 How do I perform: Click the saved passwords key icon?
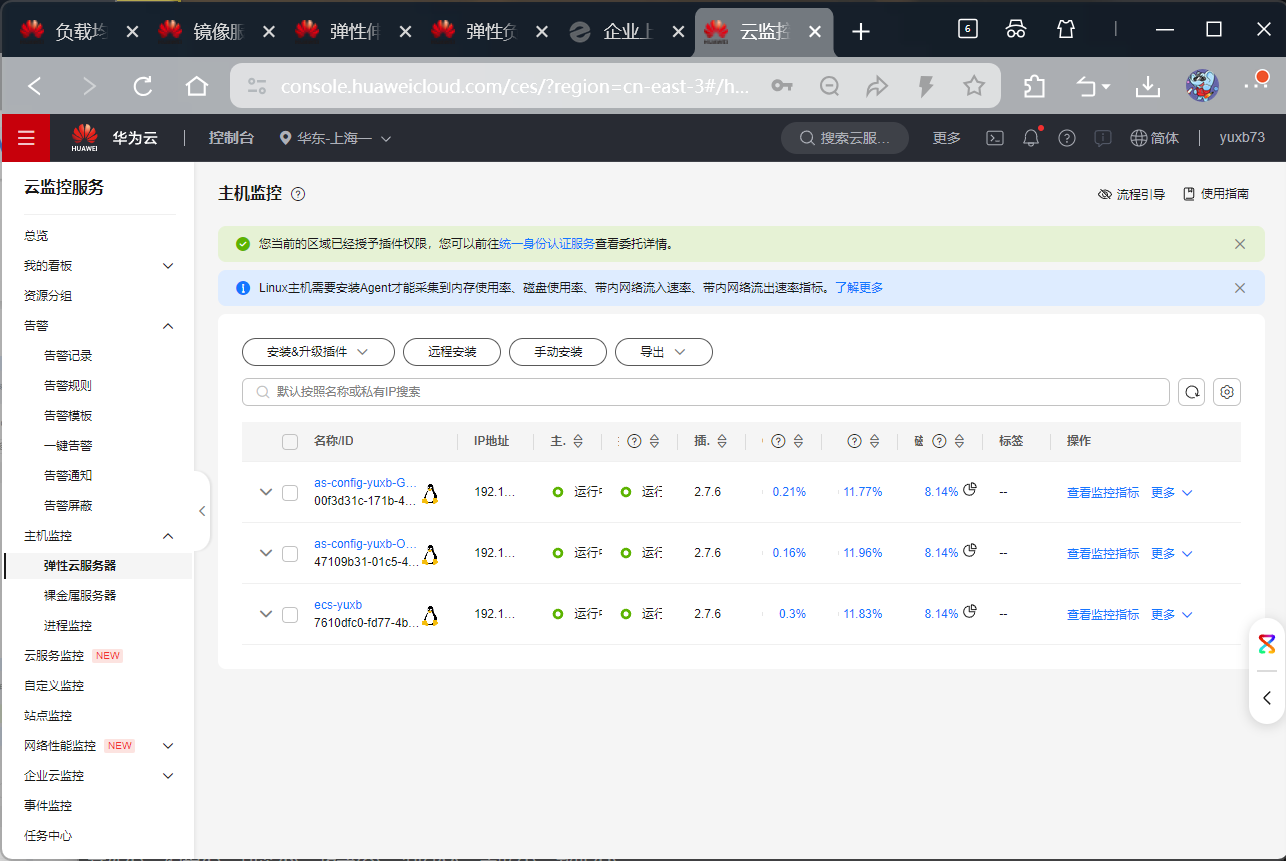point(782,87)
